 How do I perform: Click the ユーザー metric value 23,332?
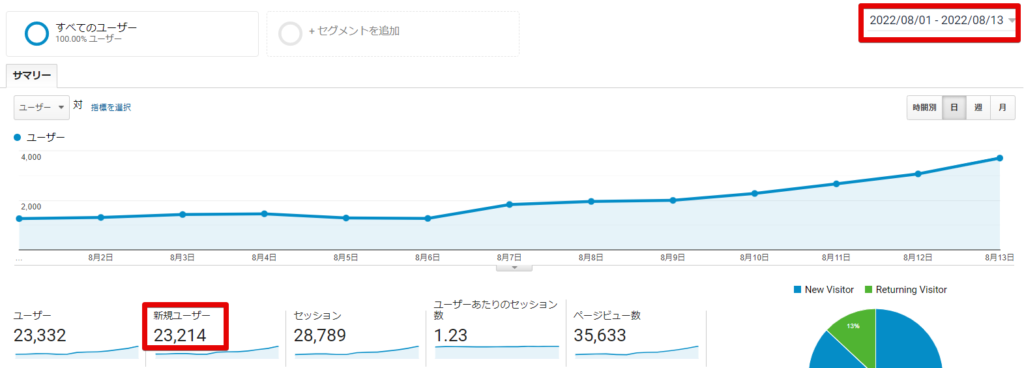(x=40, y=335)
